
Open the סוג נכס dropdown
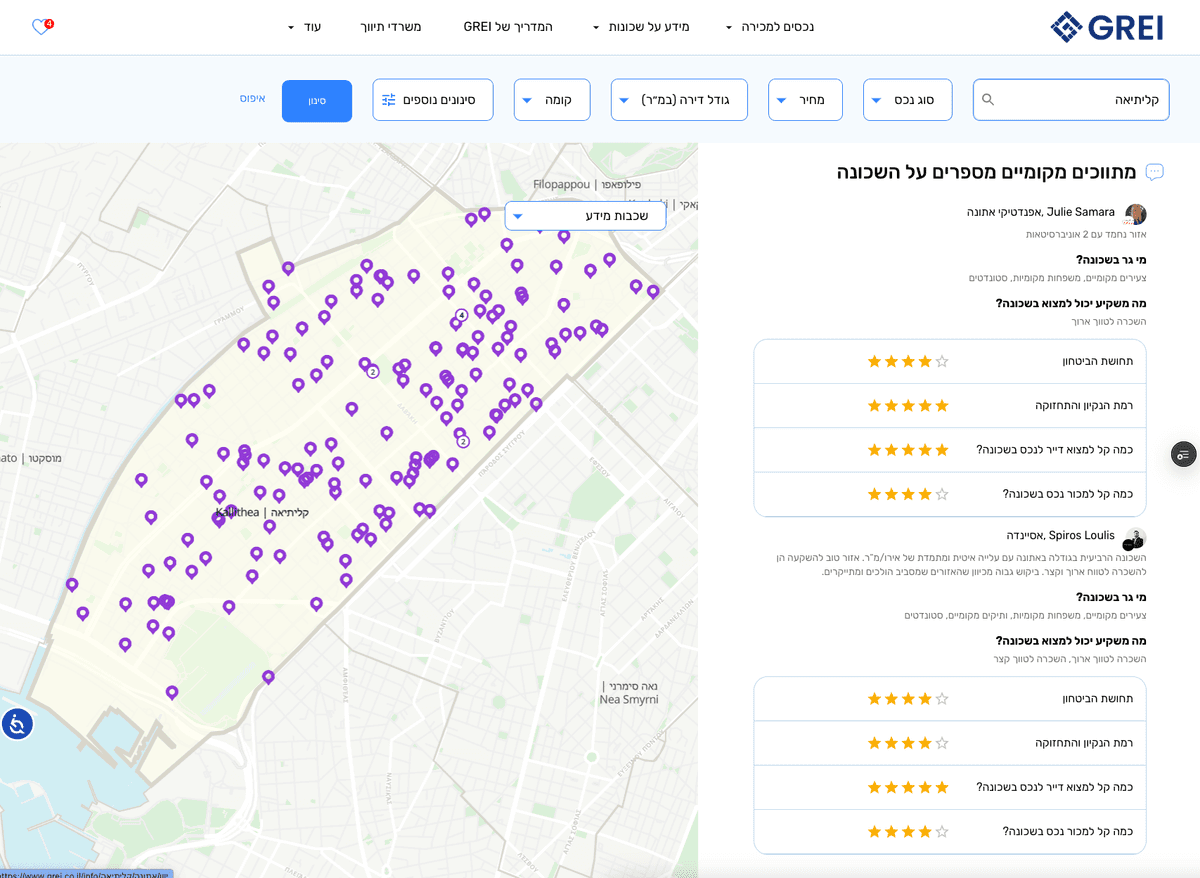(907, 100)
